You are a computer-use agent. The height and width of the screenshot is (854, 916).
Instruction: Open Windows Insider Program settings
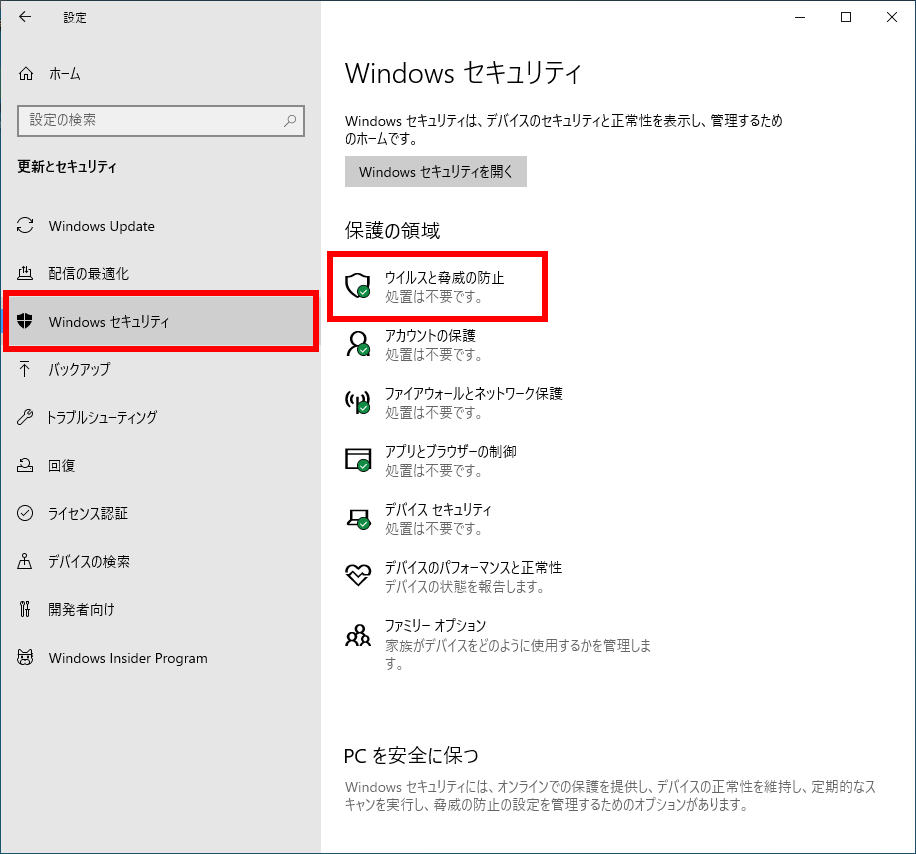point(161,658)
